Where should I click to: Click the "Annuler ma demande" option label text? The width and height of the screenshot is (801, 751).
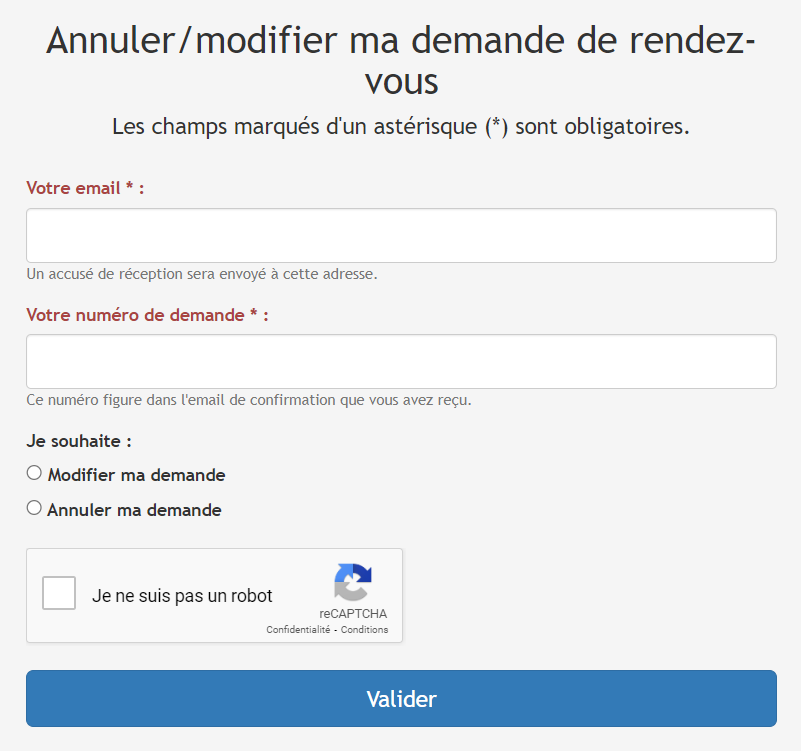134,510
